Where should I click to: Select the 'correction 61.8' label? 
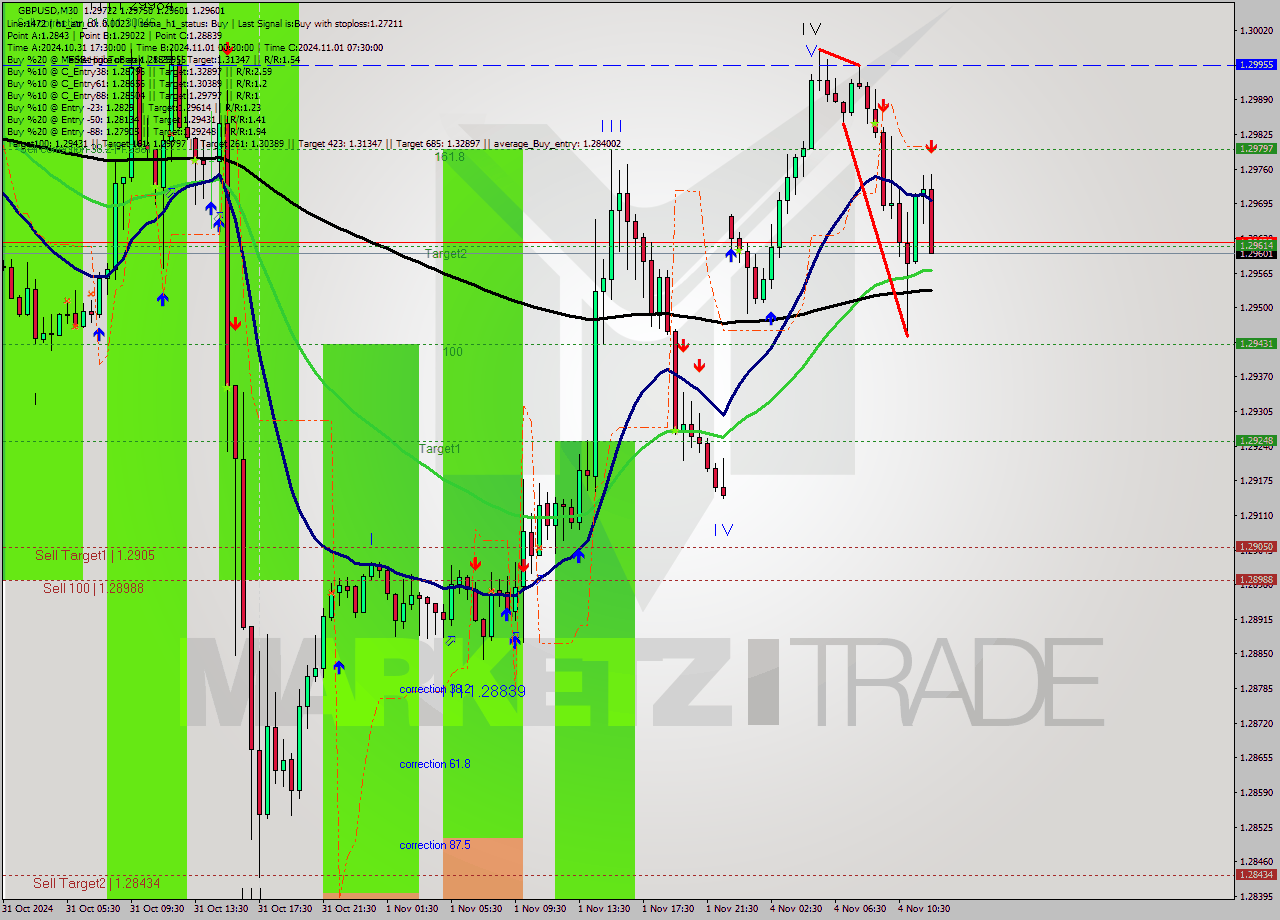[435, 764]
